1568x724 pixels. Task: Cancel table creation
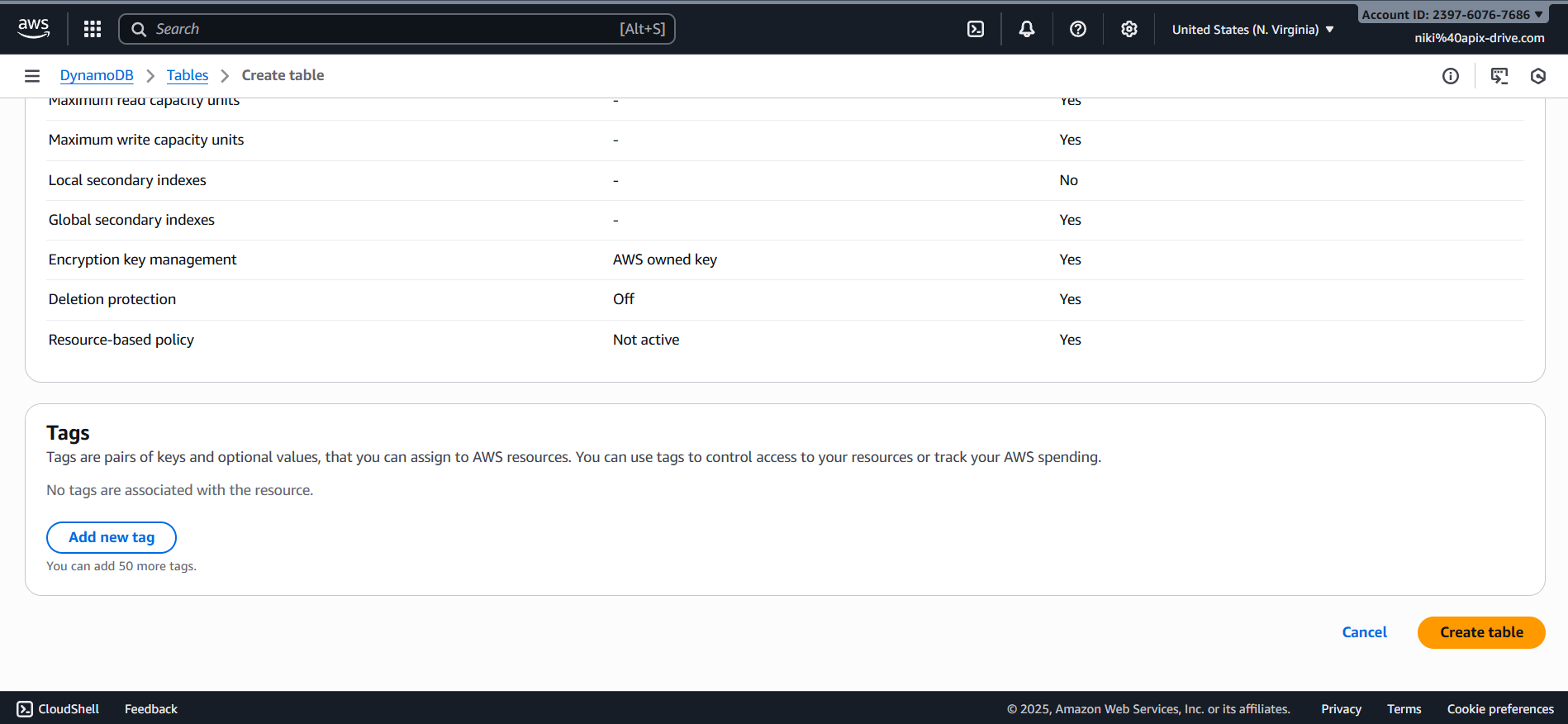[1364, 632]
